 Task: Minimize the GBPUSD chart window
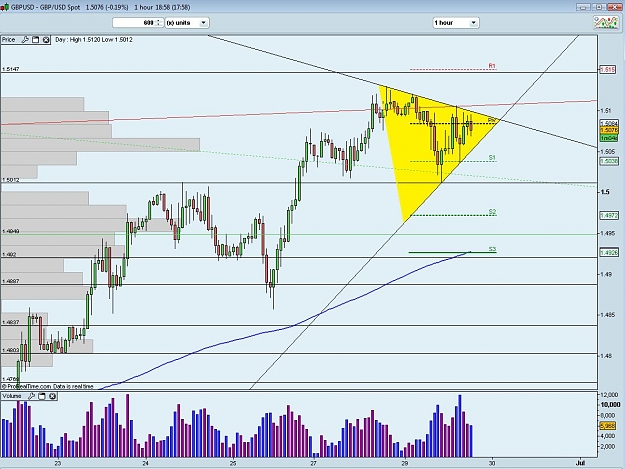coord(583,7)
